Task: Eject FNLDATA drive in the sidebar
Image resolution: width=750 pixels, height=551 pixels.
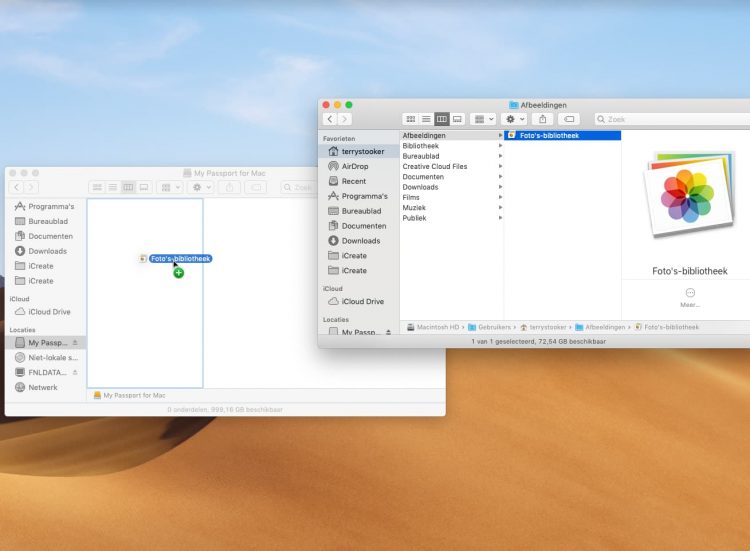Action: pyautogui.click(x=74, y=372)
